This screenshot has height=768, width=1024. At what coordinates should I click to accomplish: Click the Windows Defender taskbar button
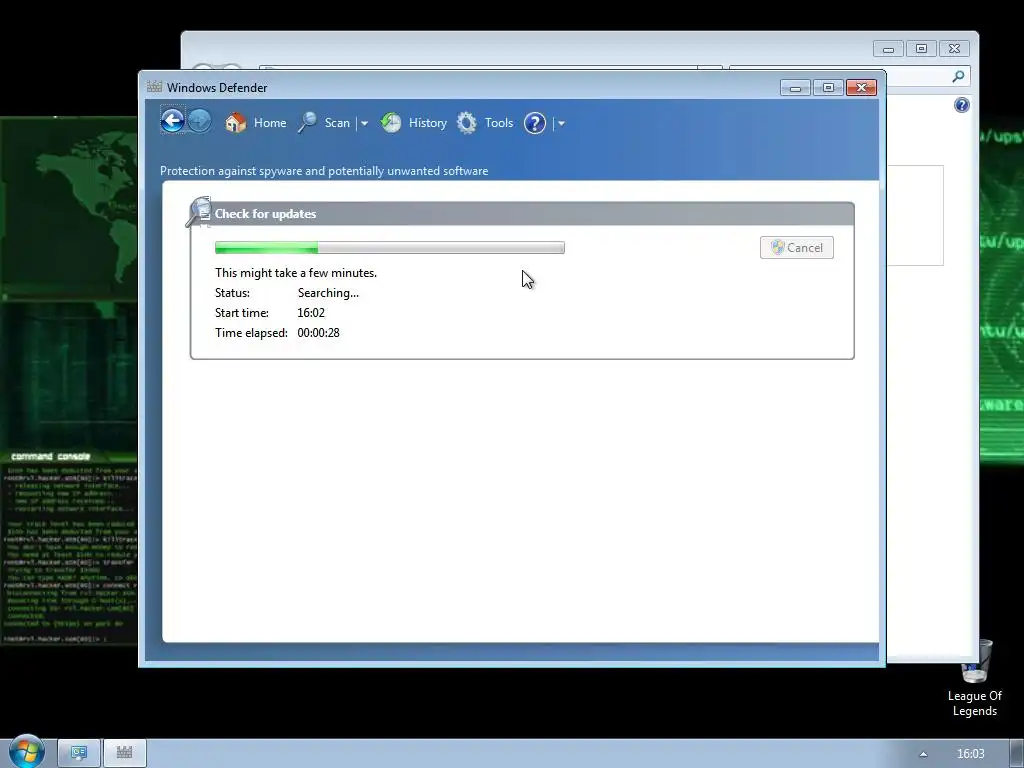[125, 753]
